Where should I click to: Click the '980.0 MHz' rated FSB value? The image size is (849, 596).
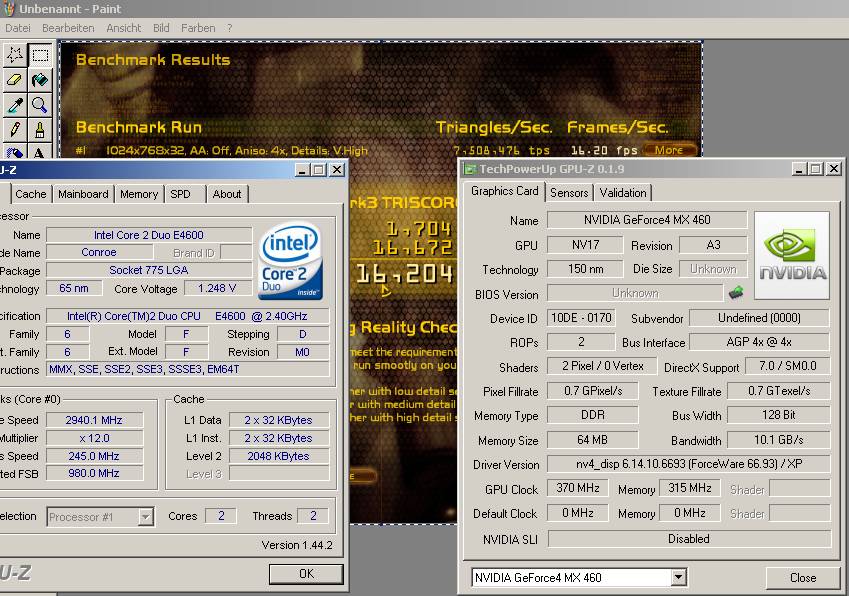(x=94, y=473)
